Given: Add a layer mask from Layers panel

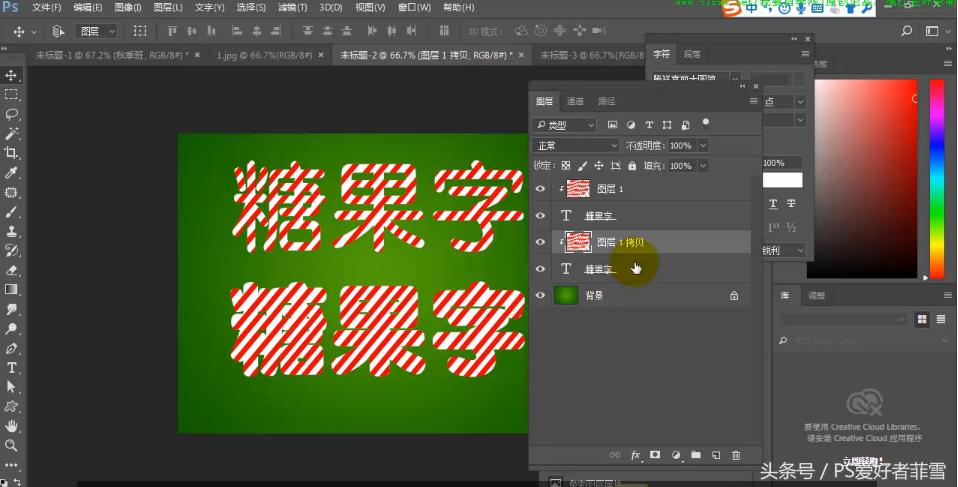Looking at the screenshot, I should (655, 455).
